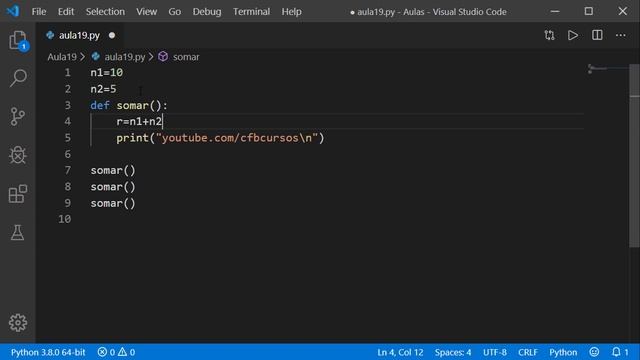
Task: Open the Debug view bug icon
Action: click(18, 155)
